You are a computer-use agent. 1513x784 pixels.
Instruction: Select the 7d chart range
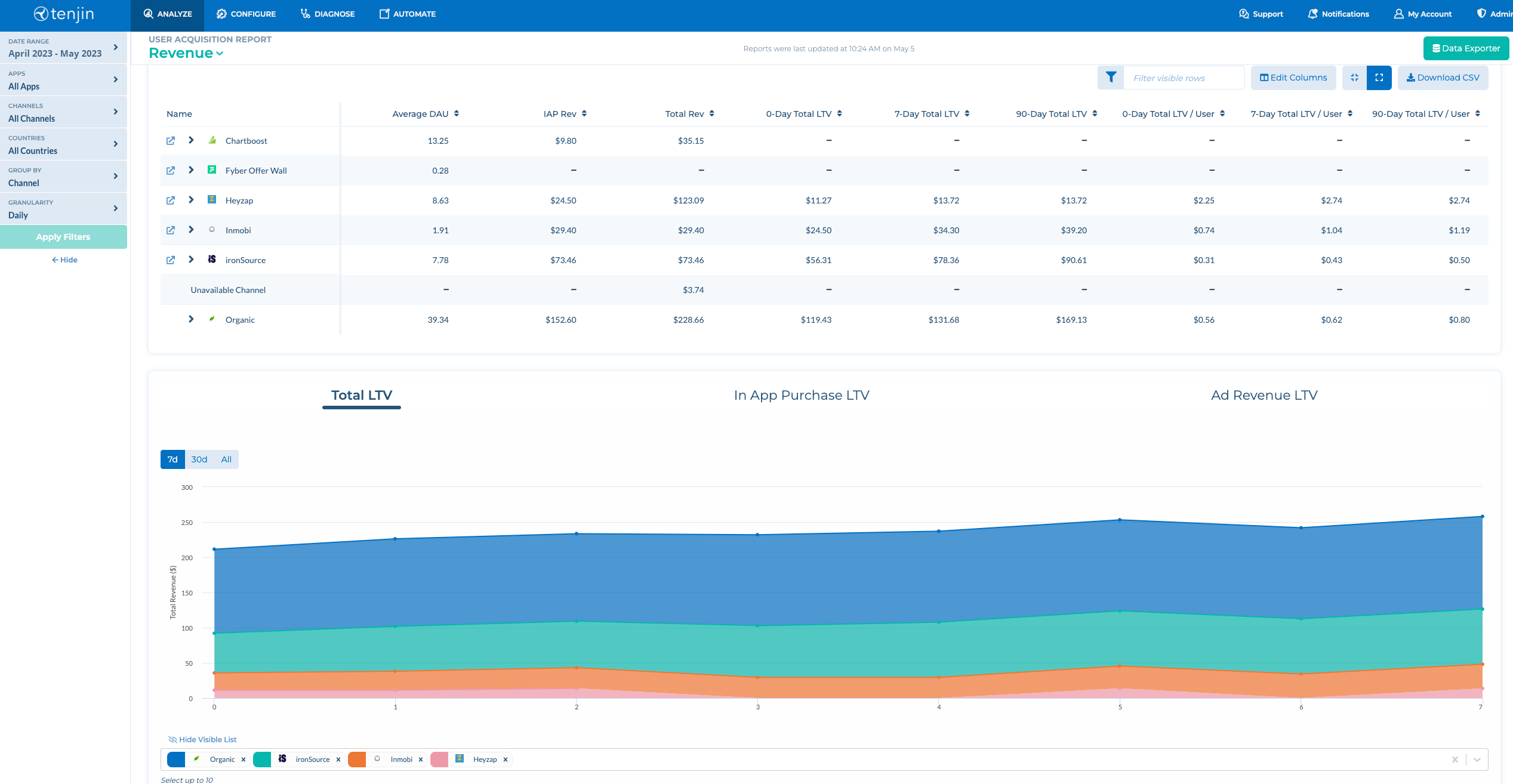(172, 459)
